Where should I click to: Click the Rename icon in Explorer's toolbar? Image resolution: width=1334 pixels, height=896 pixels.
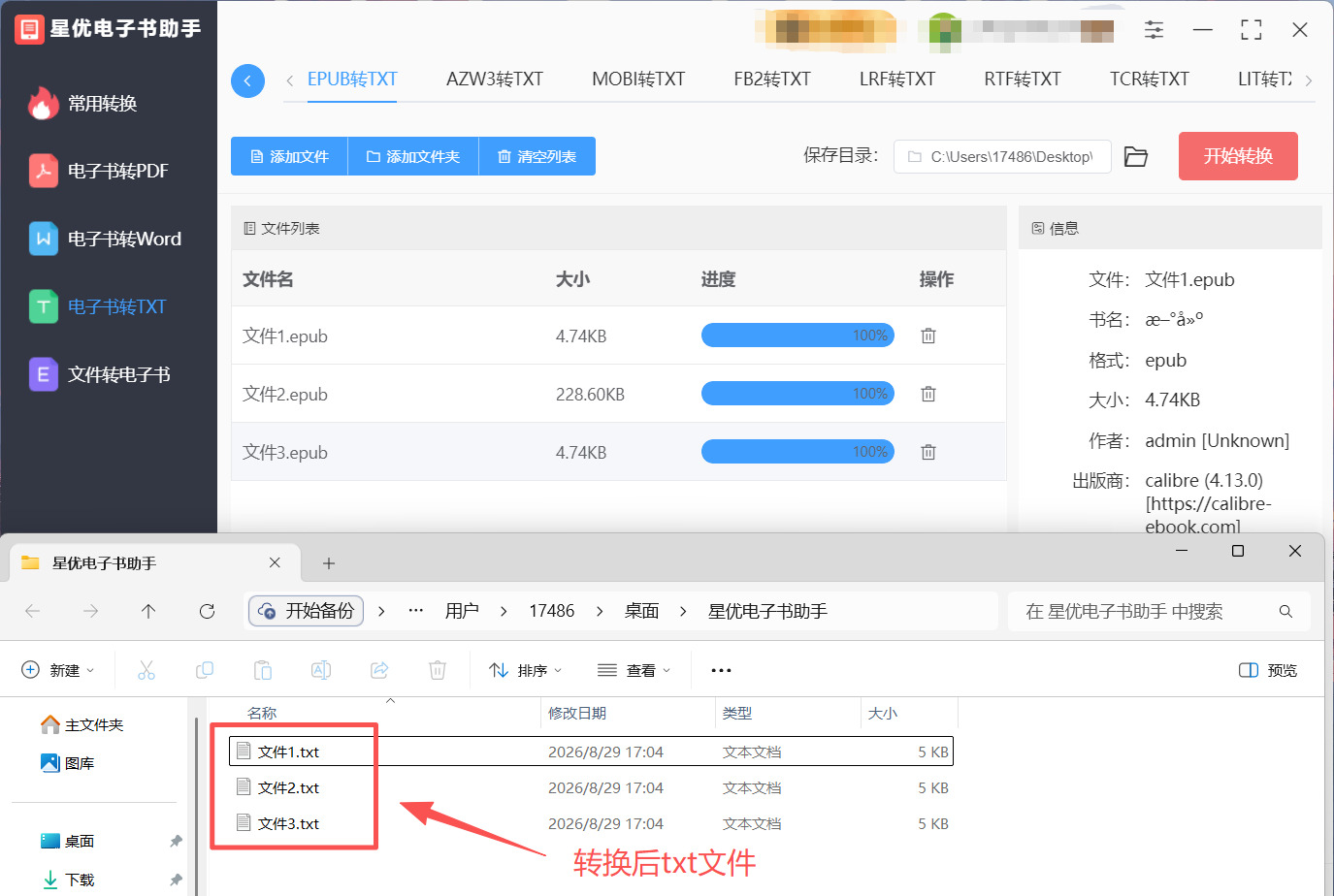tap(321, 670)
